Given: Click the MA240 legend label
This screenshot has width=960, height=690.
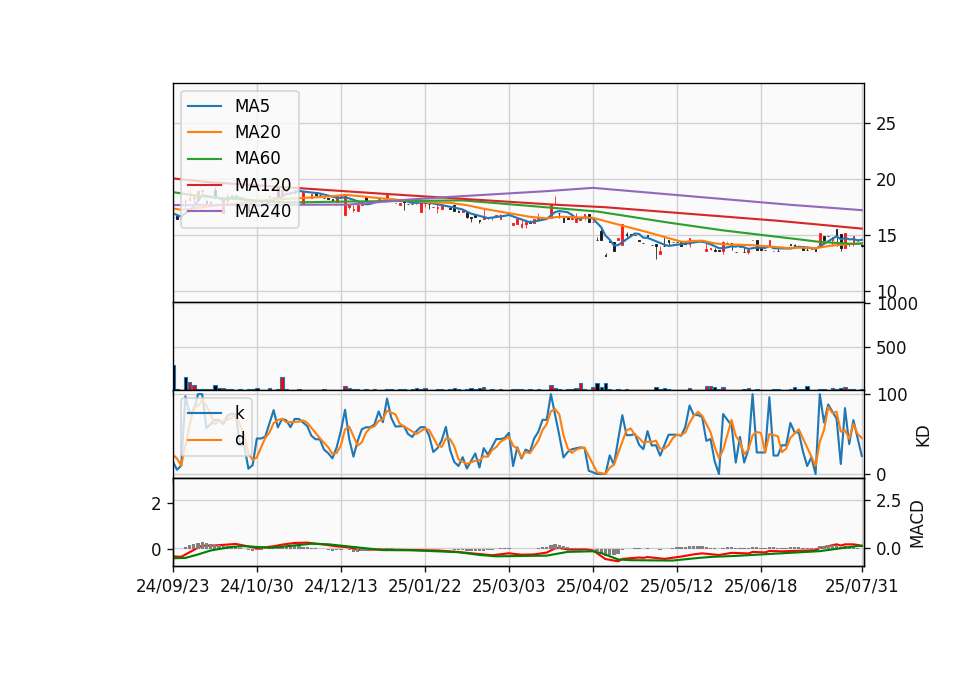Looking at the screenshot, I should click(x=263, y=211).
